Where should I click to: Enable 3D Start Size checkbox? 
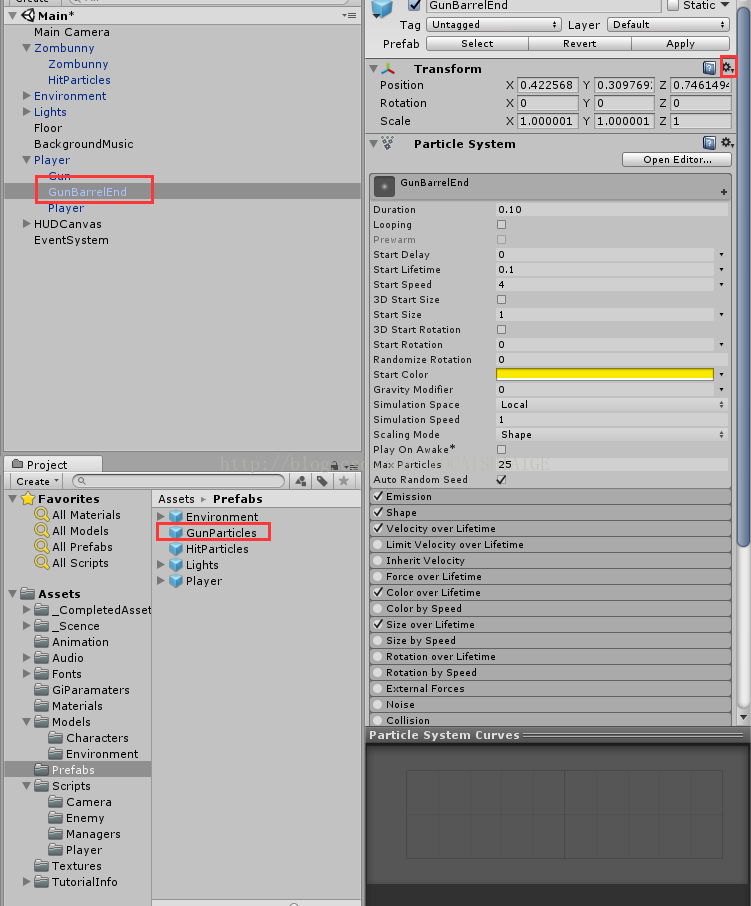(501, 299)
